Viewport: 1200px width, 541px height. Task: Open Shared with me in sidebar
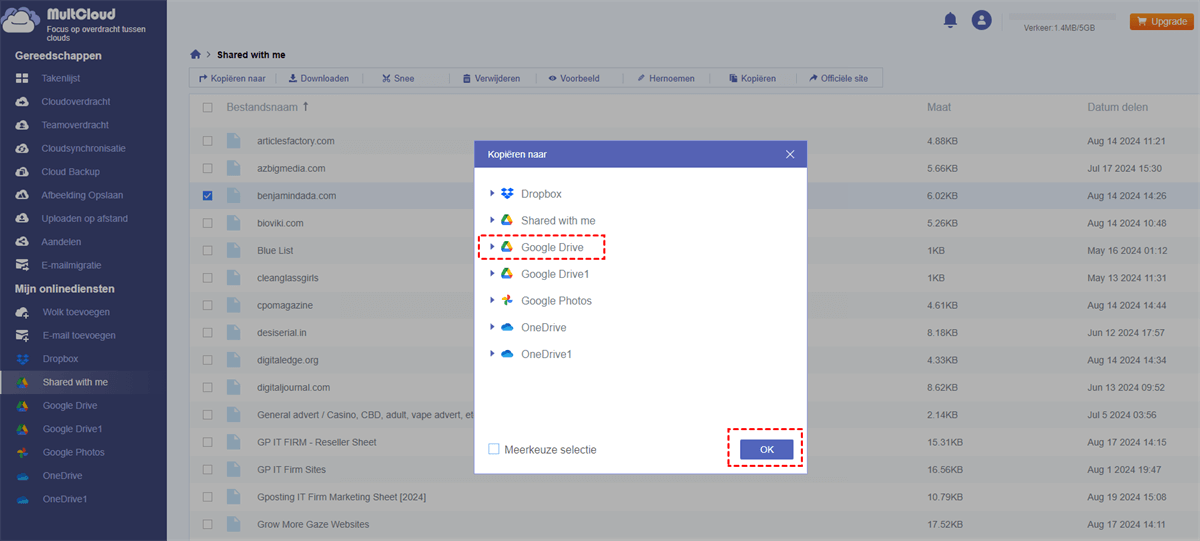(76, 382)
